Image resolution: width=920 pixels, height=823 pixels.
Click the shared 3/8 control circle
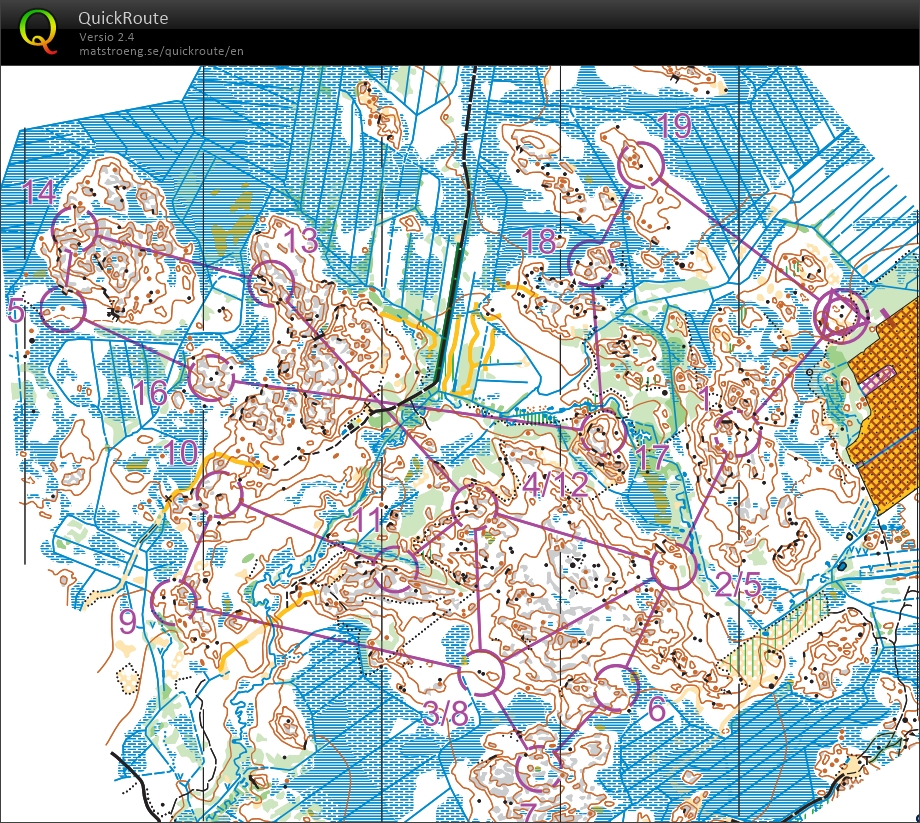coord(484,672)
